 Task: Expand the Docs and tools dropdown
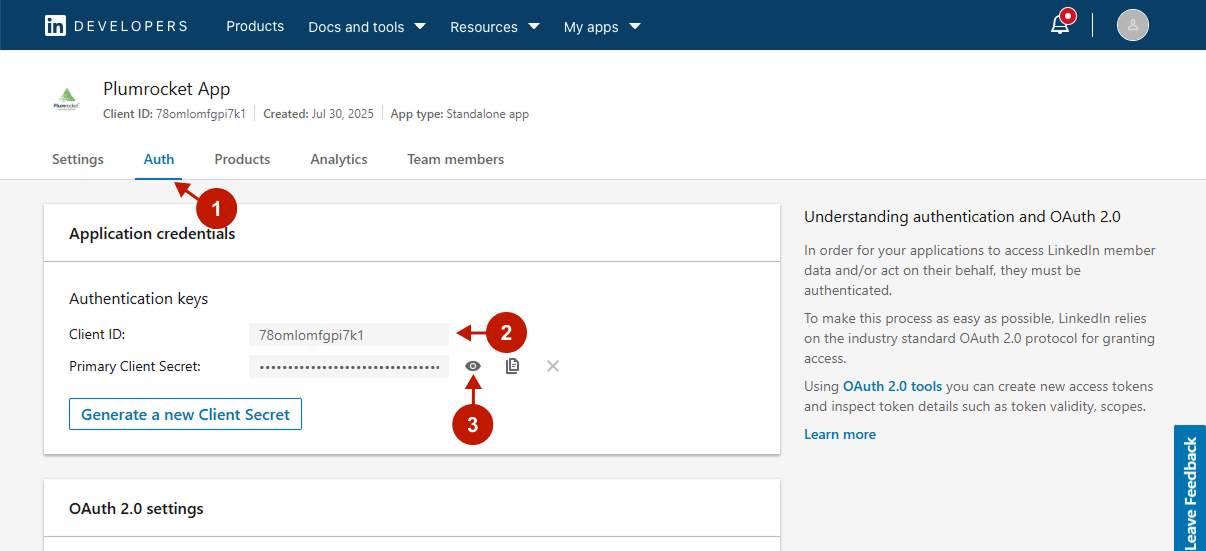pos(366,27)
